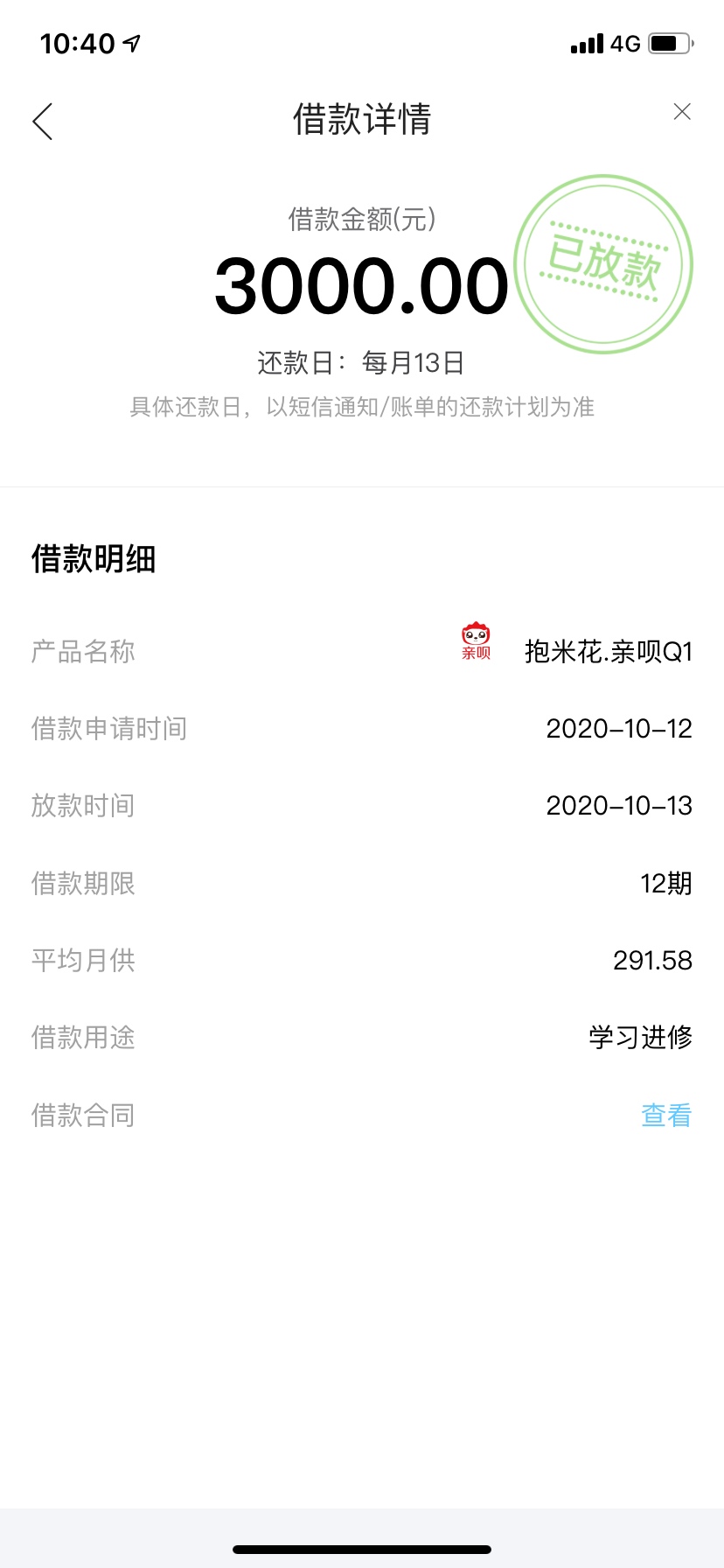724x1568 pixels.
Task: Tap the 学习进修 loan purpose value
Action: (641, 1038)
